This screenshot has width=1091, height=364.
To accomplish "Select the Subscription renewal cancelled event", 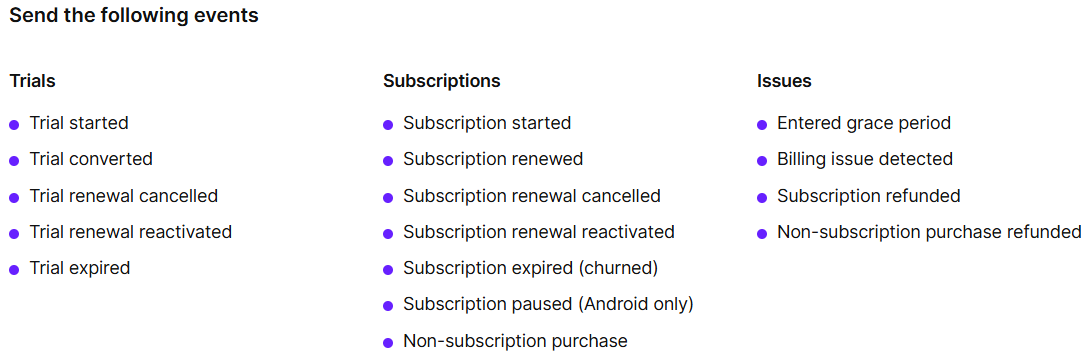I will coord(532,196).
